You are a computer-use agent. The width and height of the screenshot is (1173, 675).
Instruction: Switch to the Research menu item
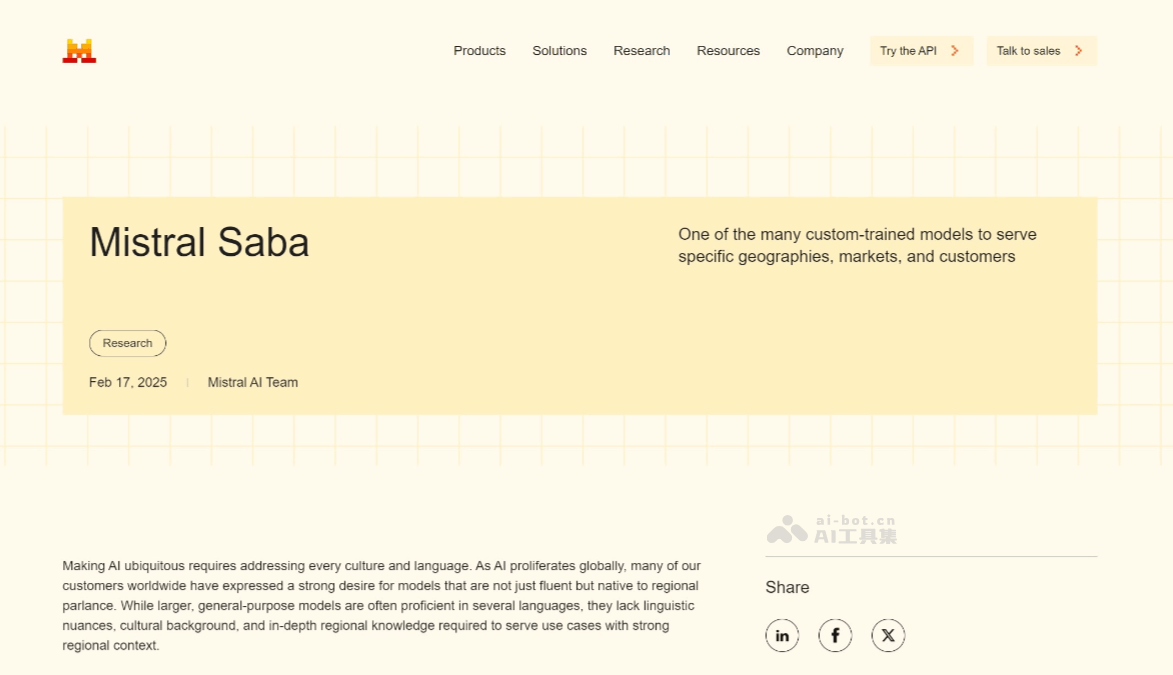pyautogui.click(x=641, y=51)
